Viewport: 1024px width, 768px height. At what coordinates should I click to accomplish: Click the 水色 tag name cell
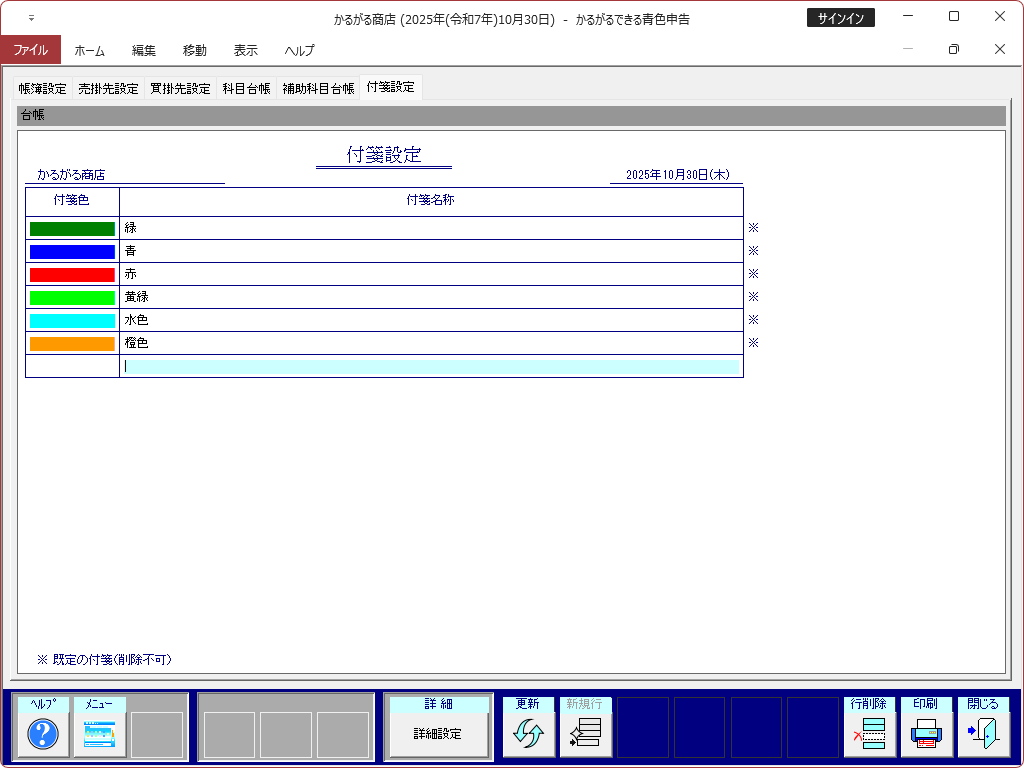[x=431, y=321]
